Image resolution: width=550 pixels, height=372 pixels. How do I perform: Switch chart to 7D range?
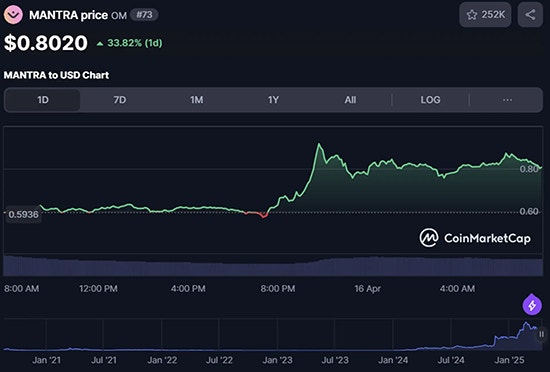click(x=120, y=100)
